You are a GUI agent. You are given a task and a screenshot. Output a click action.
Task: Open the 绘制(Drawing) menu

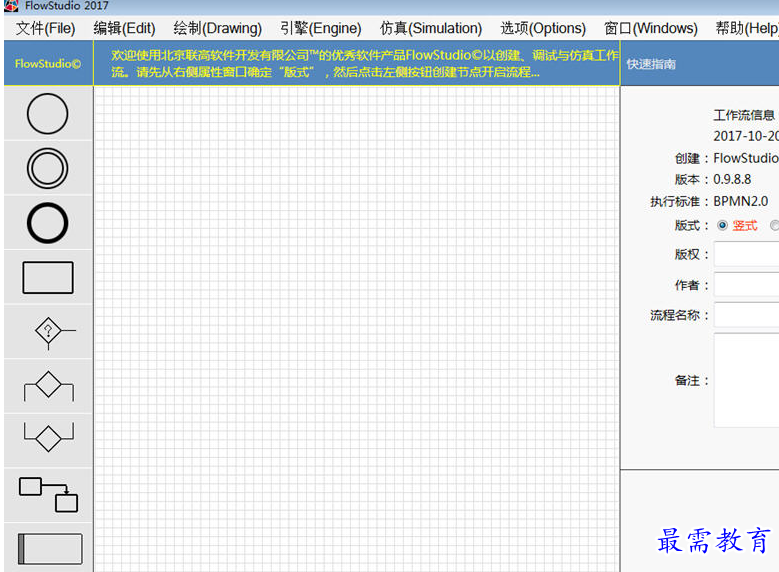click(218, 28)
